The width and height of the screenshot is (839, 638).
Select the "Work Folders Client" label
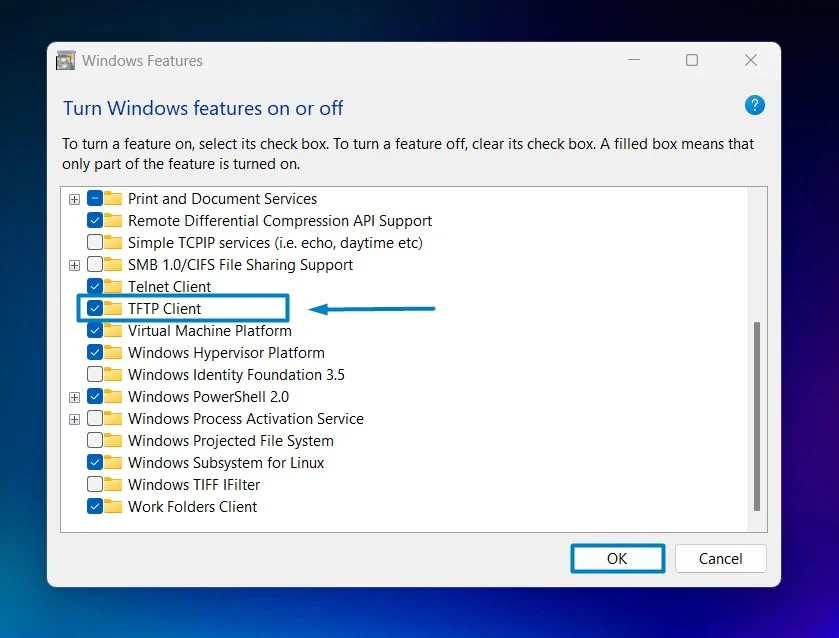coord(192,507)
